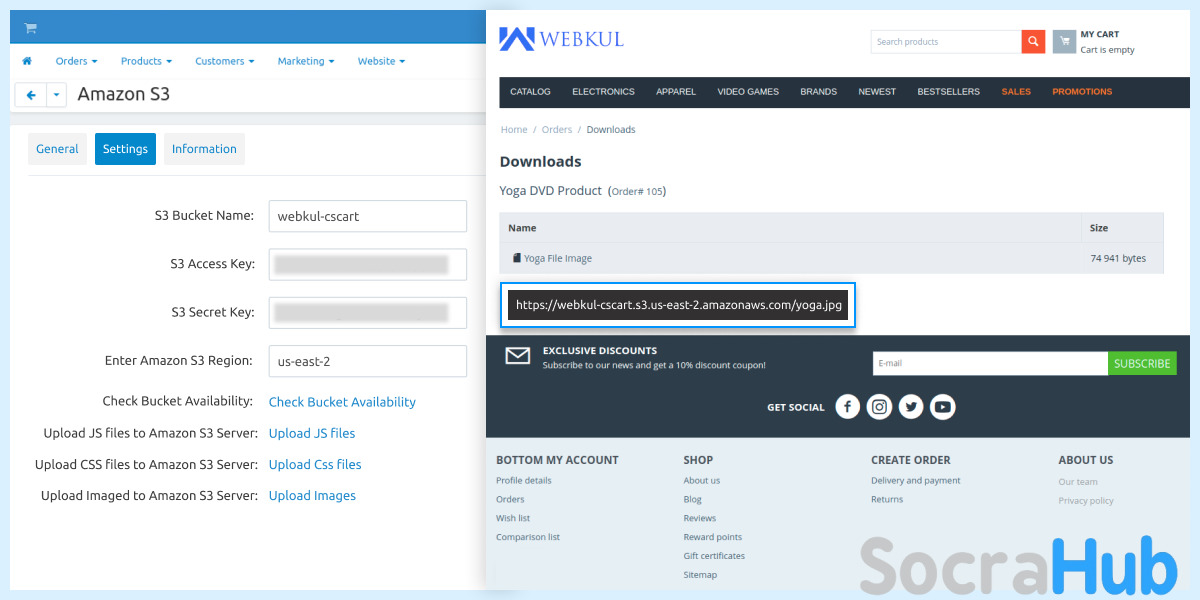Click the S3 Bucket Name field
The width and height of the screenshot is (1200, 600).
point(368,216)
